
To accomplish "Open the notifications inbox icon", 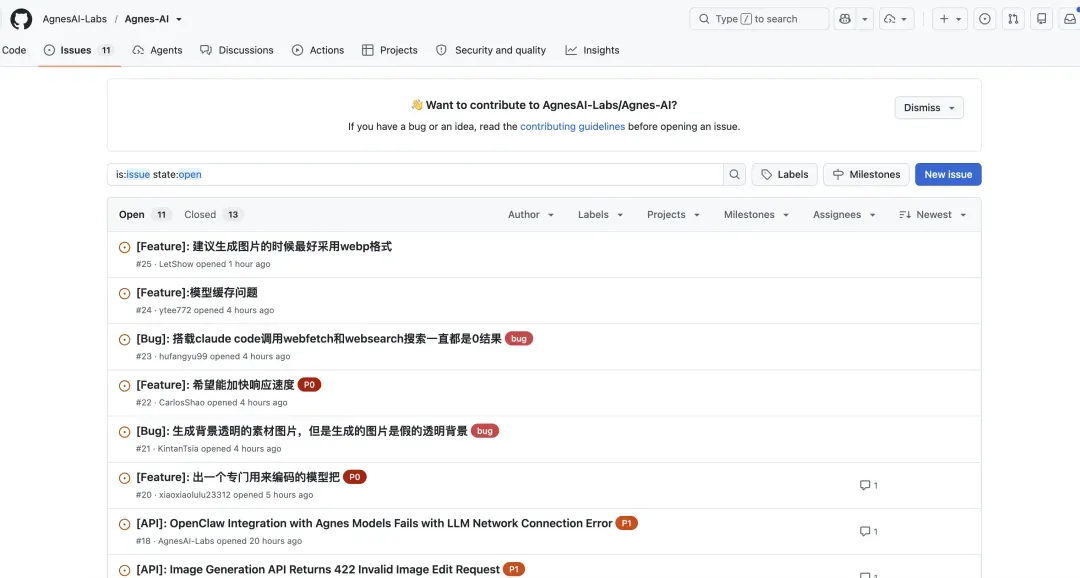I will tap(1070, 19).
